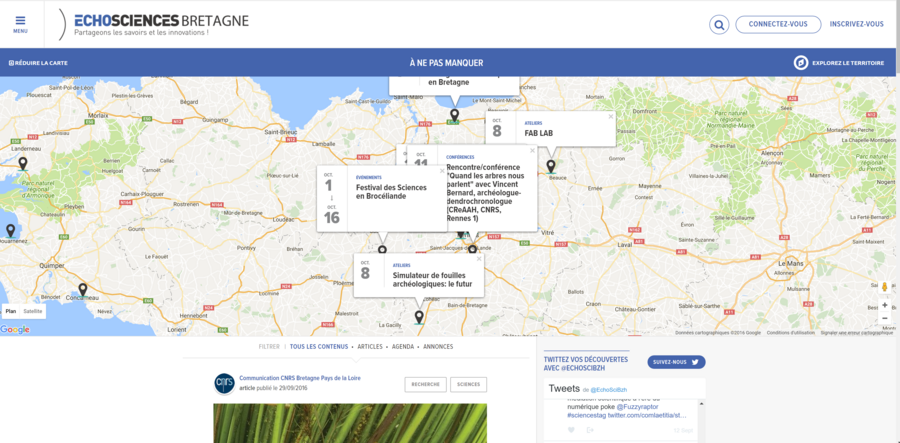This screenshot has width=900, height=443.
Task: Click the Recherche tag button
Action: tap(425, 384)
